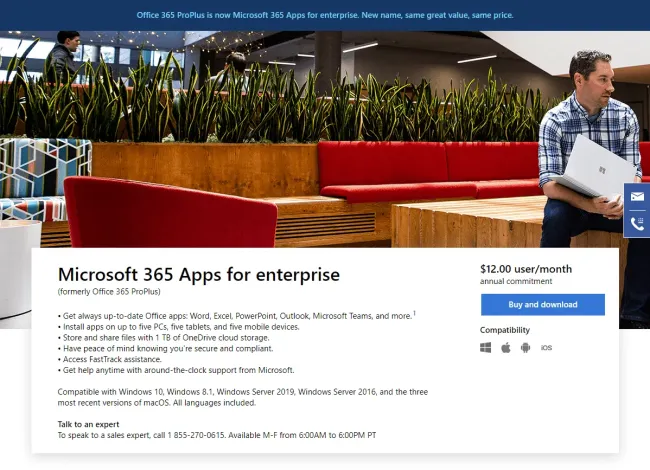Click the 'Have peace of mind' bullet
This screenshot has width=650, height=470.
[165, 349]
